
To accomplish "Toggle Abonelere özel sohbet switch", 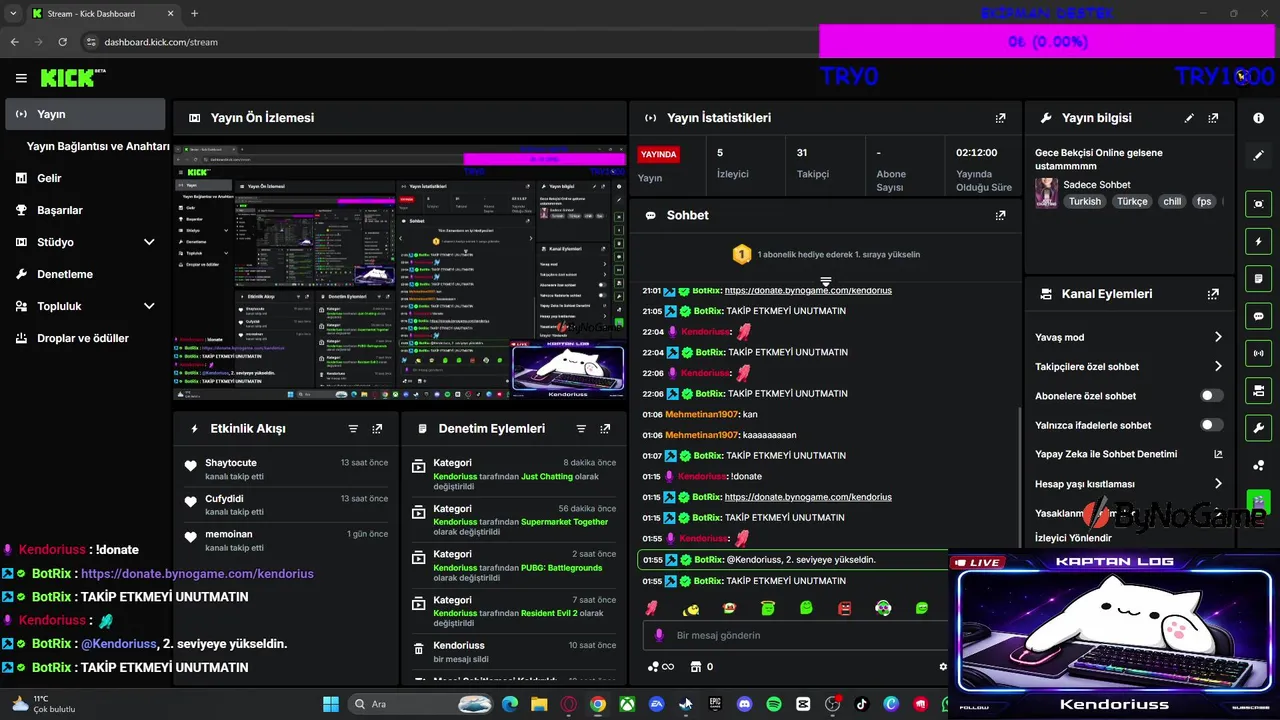I will 1212,396.
